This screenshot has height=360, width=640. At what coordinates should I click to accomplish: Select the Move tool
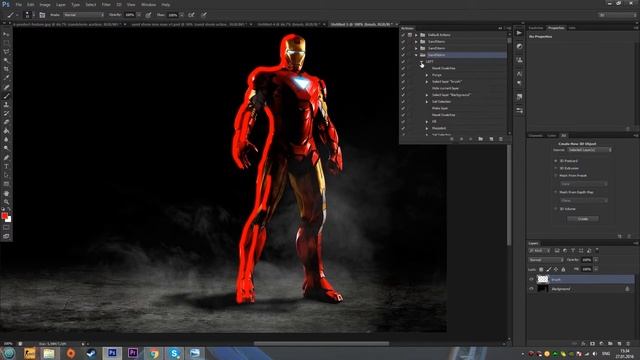(6, 34)
